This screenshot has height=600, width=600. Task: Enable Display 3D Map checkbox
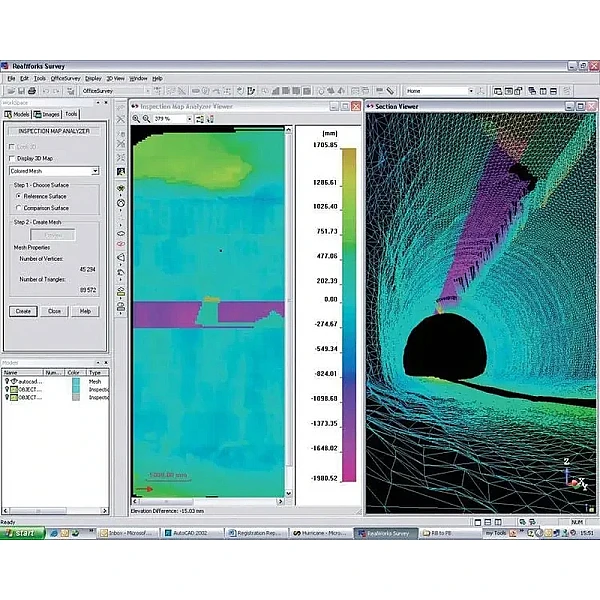click(11, 158)
